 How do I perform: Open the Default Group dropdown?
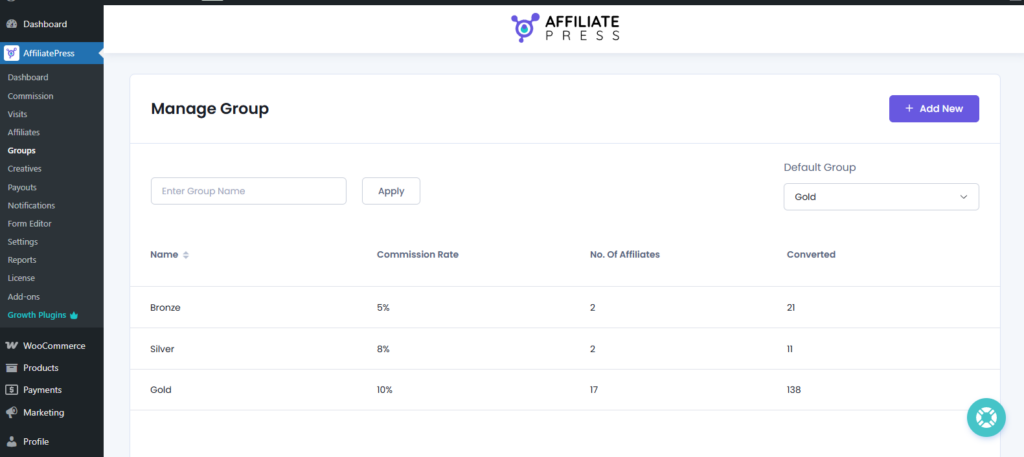click(880, 197)
